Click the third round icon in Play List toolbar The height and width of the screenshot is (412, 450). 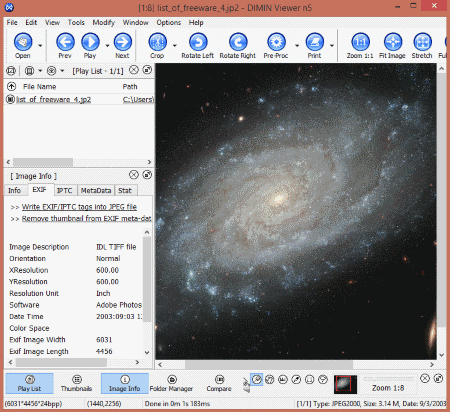coord(51,71)
